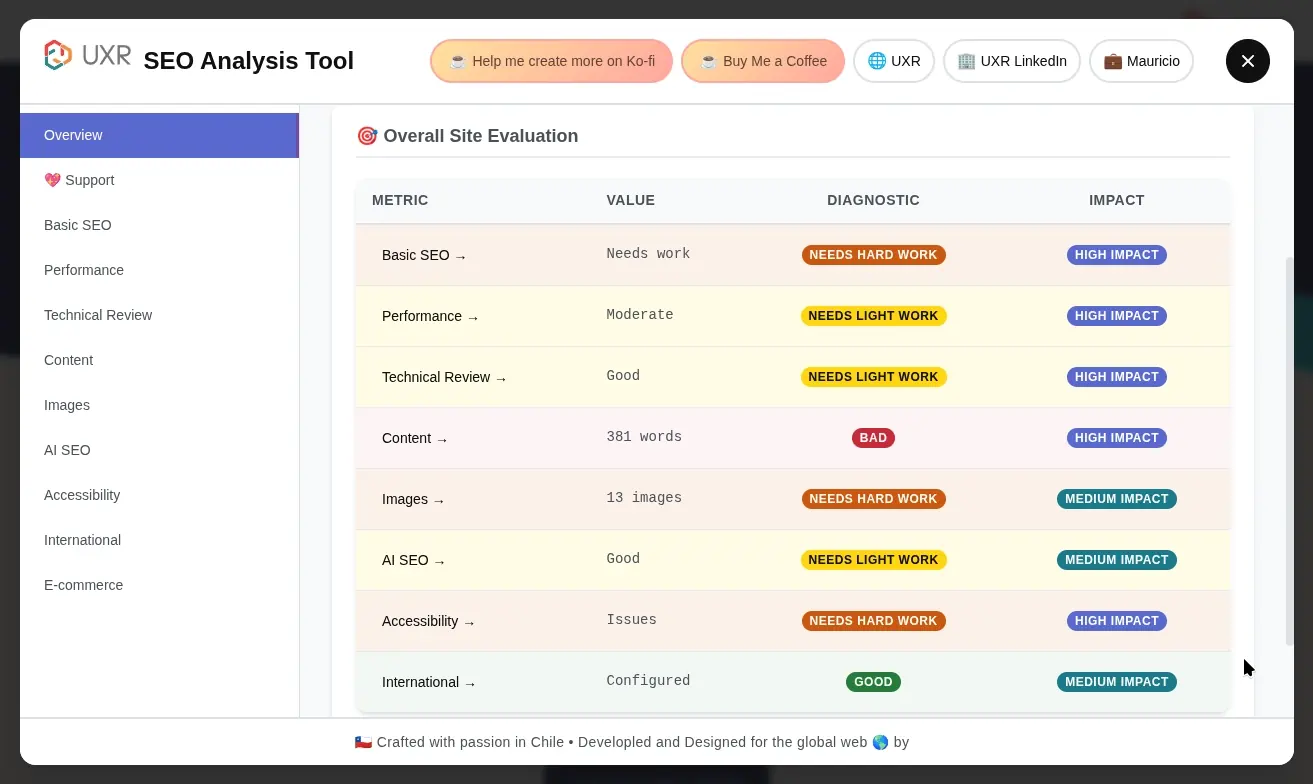Click the Help me create more on Ko-fi button
This screenshot has height=784, width=1313.
(x=551, y=61)
